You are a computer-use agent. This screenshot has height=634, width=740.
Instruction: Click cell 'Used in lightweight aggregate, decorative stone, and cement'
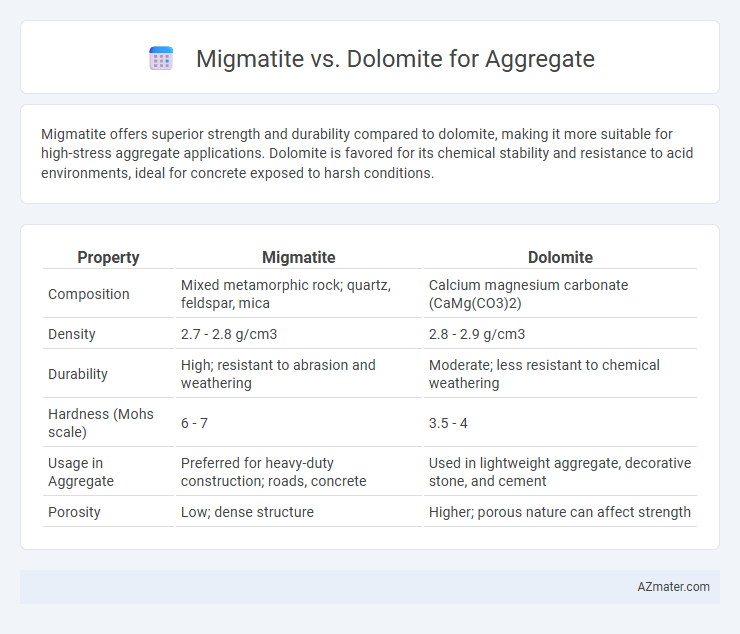click(560, 472)
